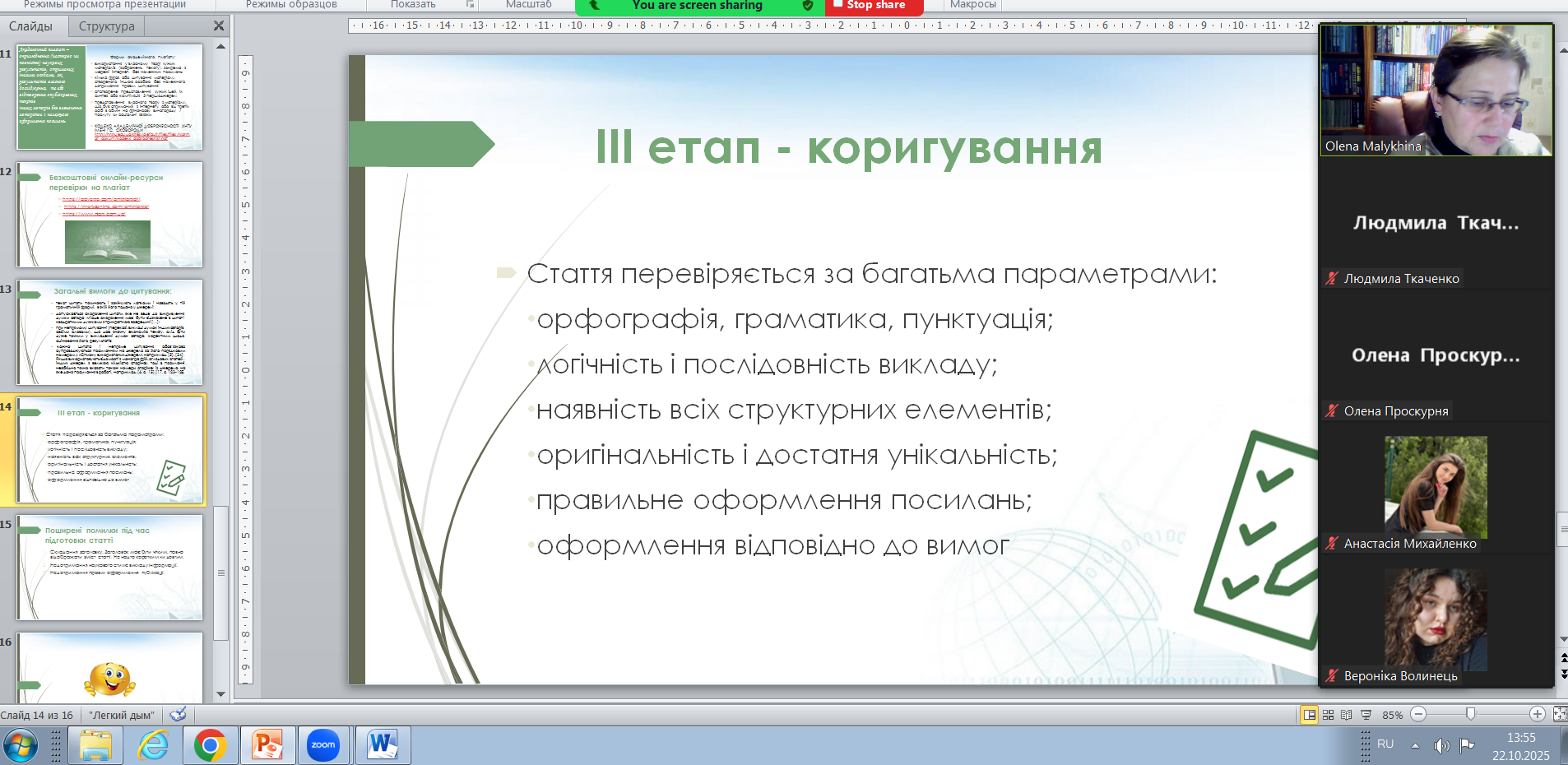This screenshot has width=1568, height=765.
Task: Expand the Показать group dialog launcher
Action: coord(471,5)
